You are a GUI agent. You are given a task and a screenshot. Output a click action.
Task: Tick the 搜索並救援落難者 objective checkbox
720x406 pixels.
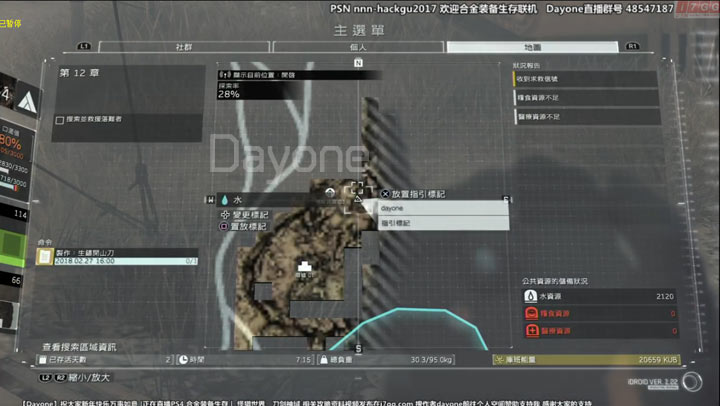pos(60,120)
